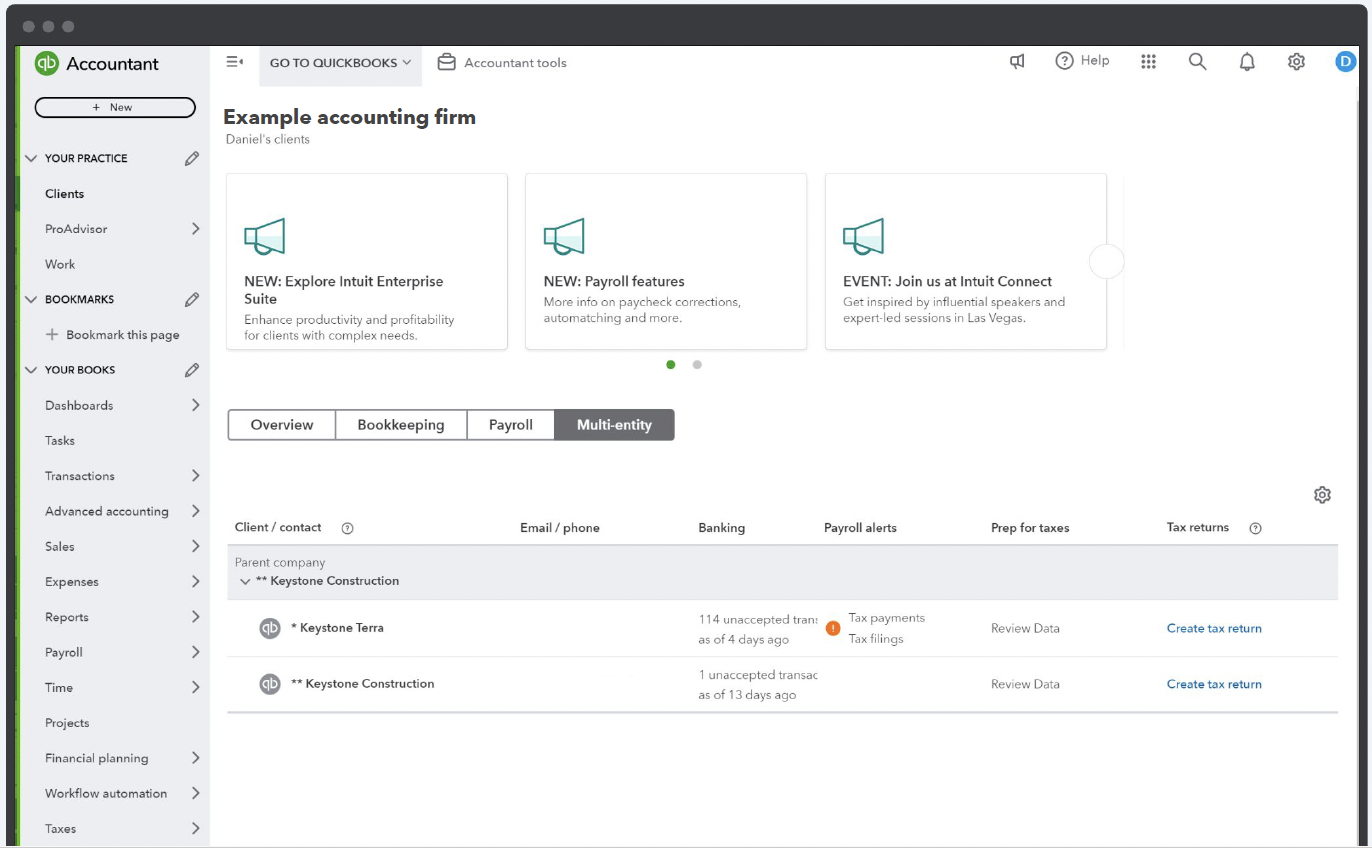Click megaphone icon on Intuit Connect card
This screenshot has width=1372, height=848.
click(864, 236)
